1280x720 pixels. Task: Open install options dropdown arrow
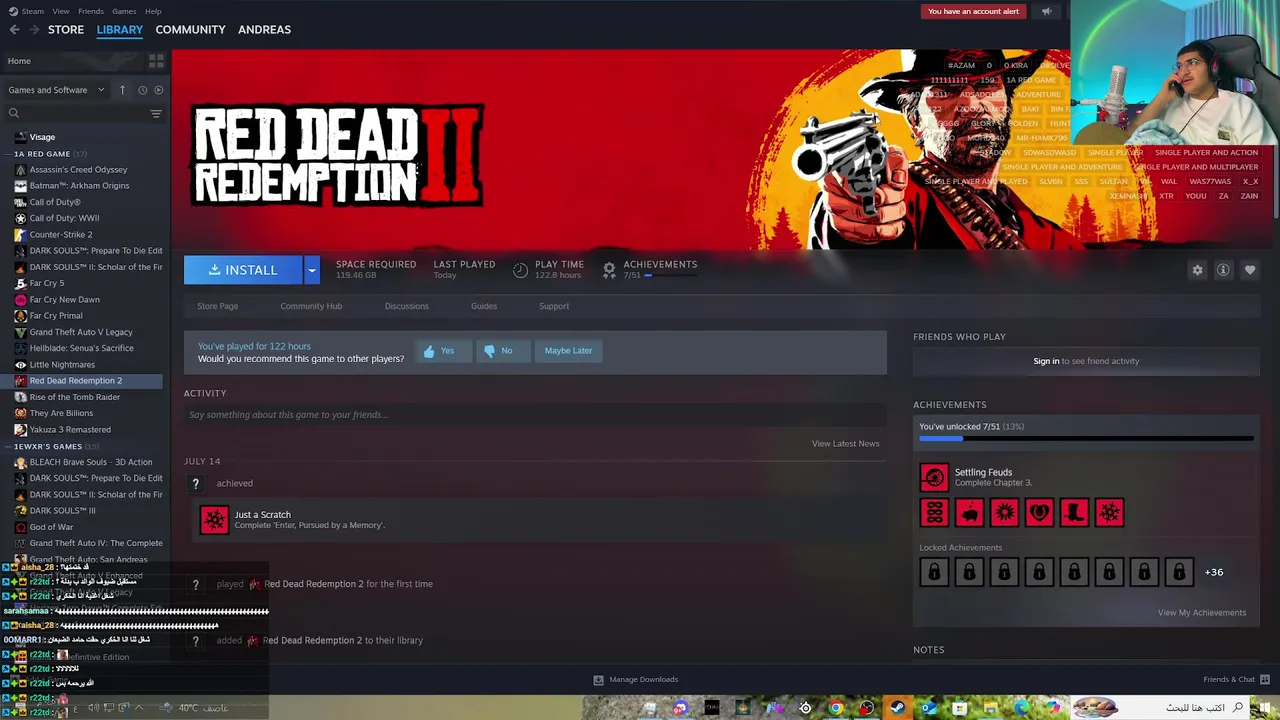coord(312,270)
